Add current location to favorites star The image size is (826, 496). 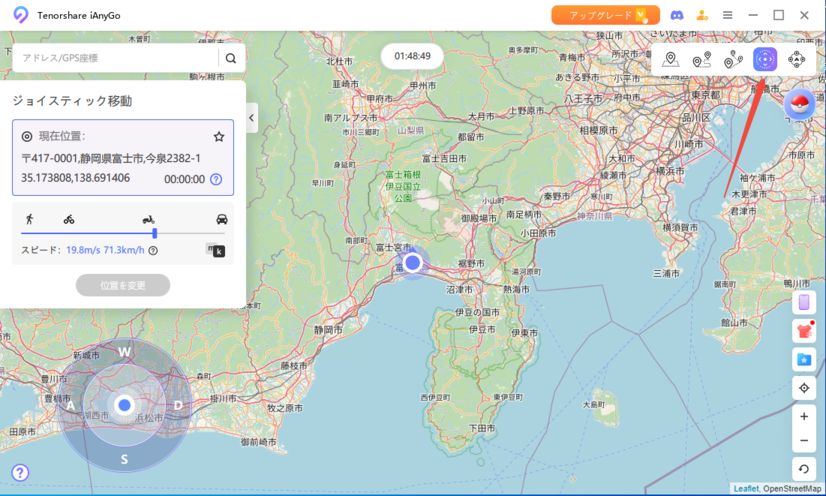click(x=219, y=136)
